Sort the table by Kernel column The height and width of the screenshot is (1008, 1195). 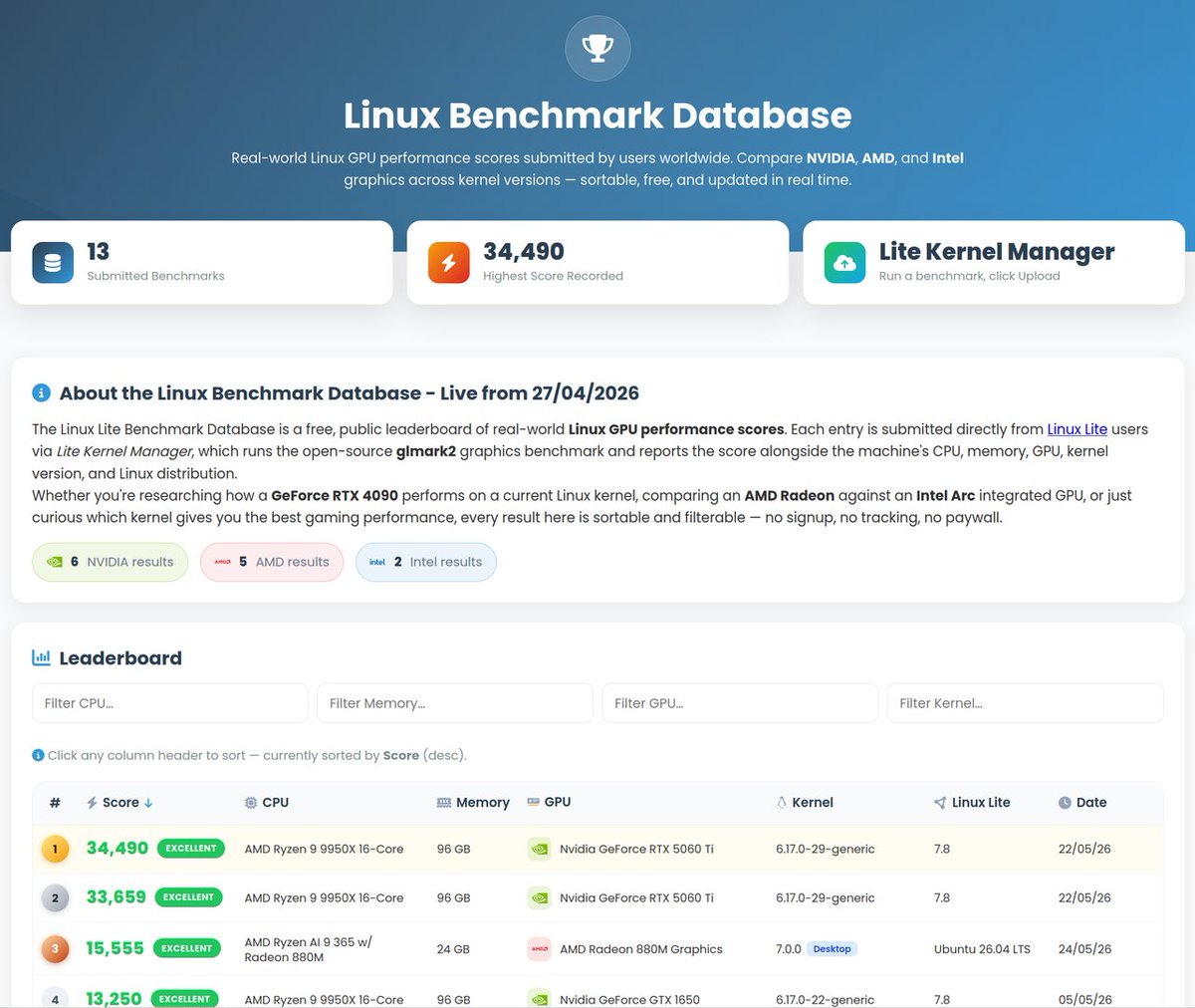pos(805,803)
